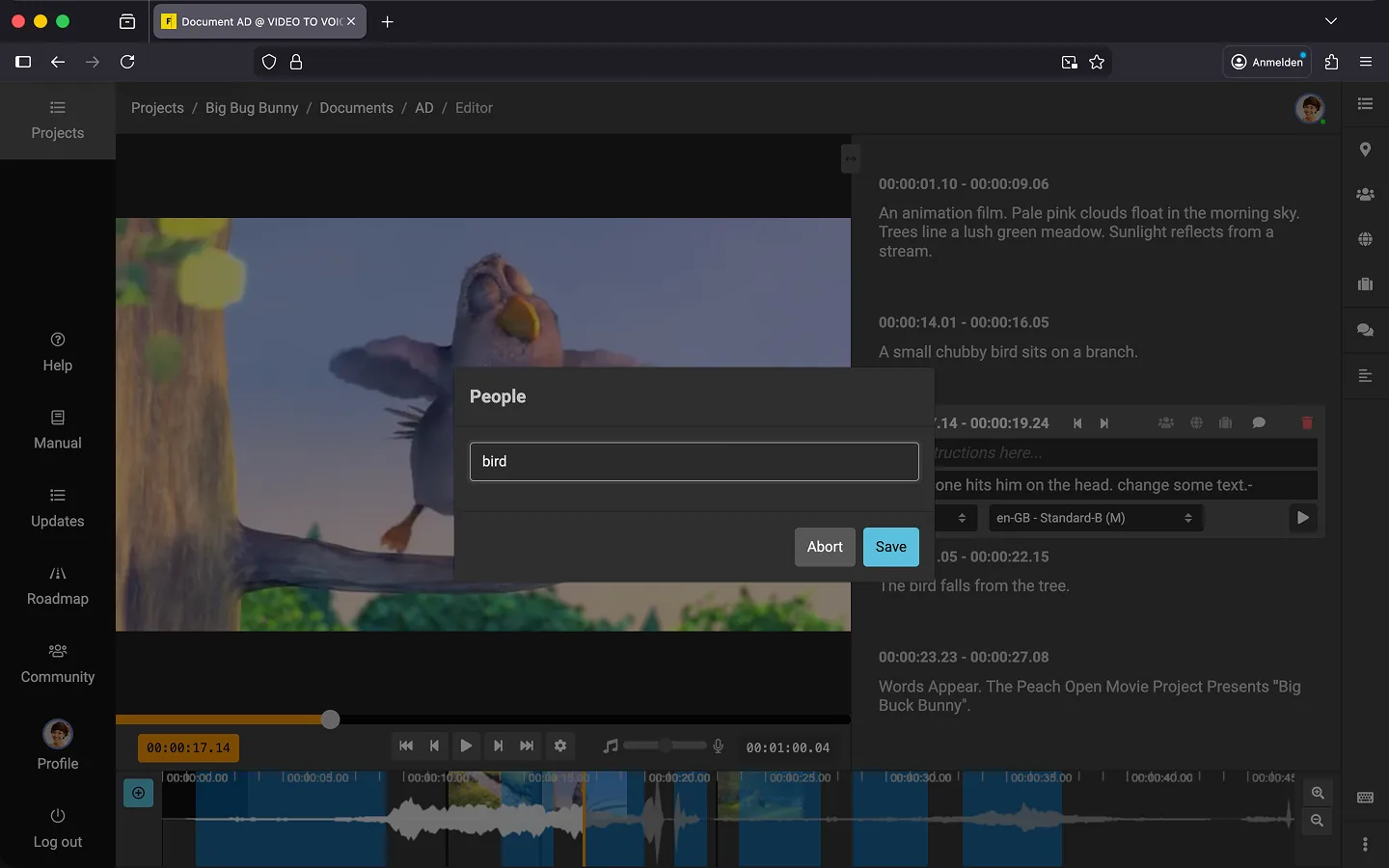
Task: Open player settings gear icon
Action: pos(560,746)
